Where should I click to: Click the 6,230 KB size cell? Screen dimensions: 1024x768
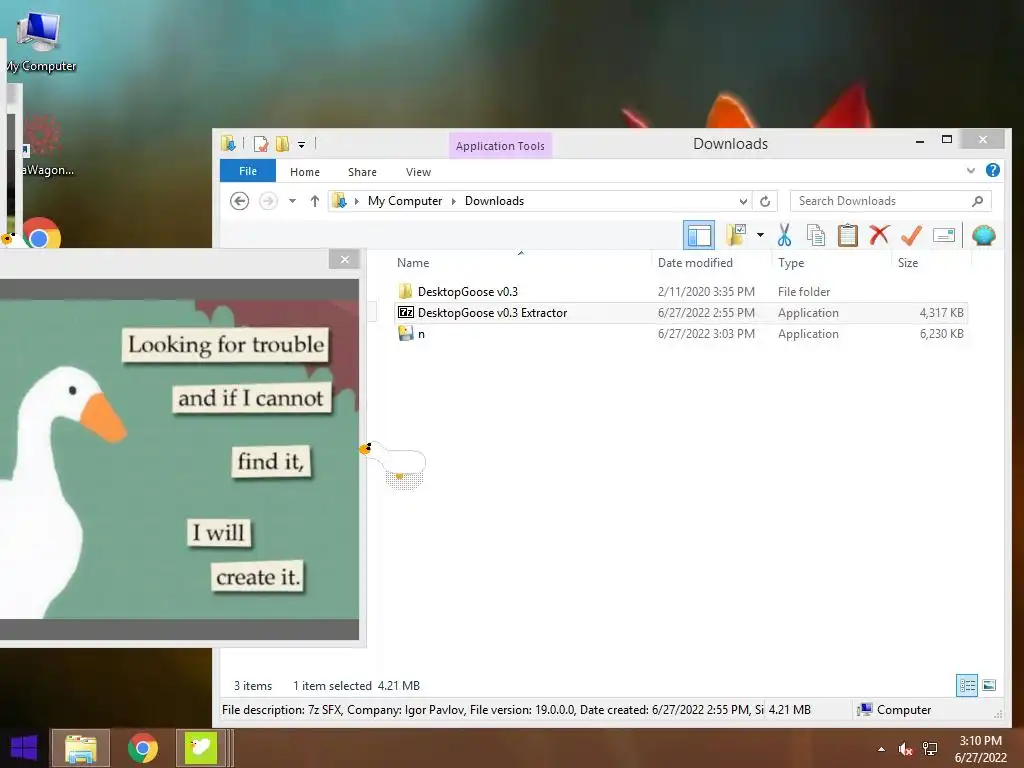(x=941, y=334)
